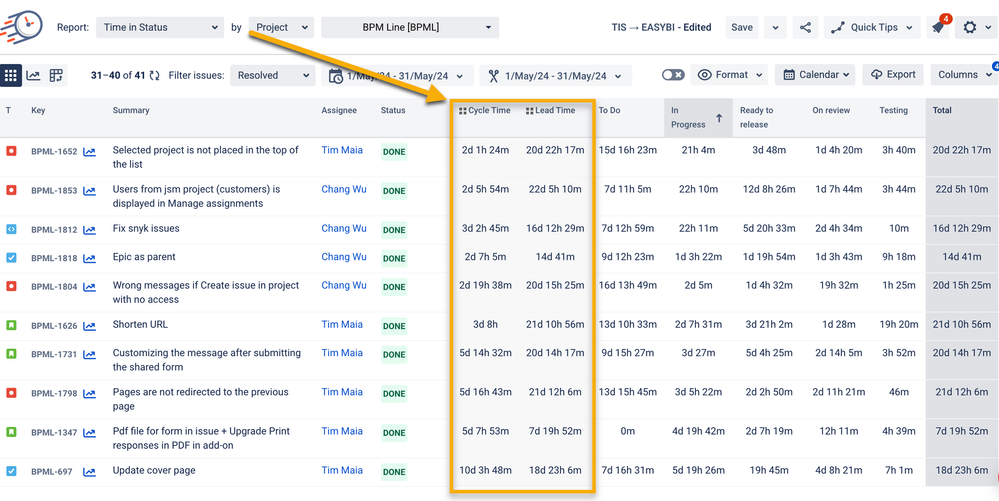Screen dimensions: 999x501
Task: Open chart icon for BPML-1626
Action: click(89, 326)
